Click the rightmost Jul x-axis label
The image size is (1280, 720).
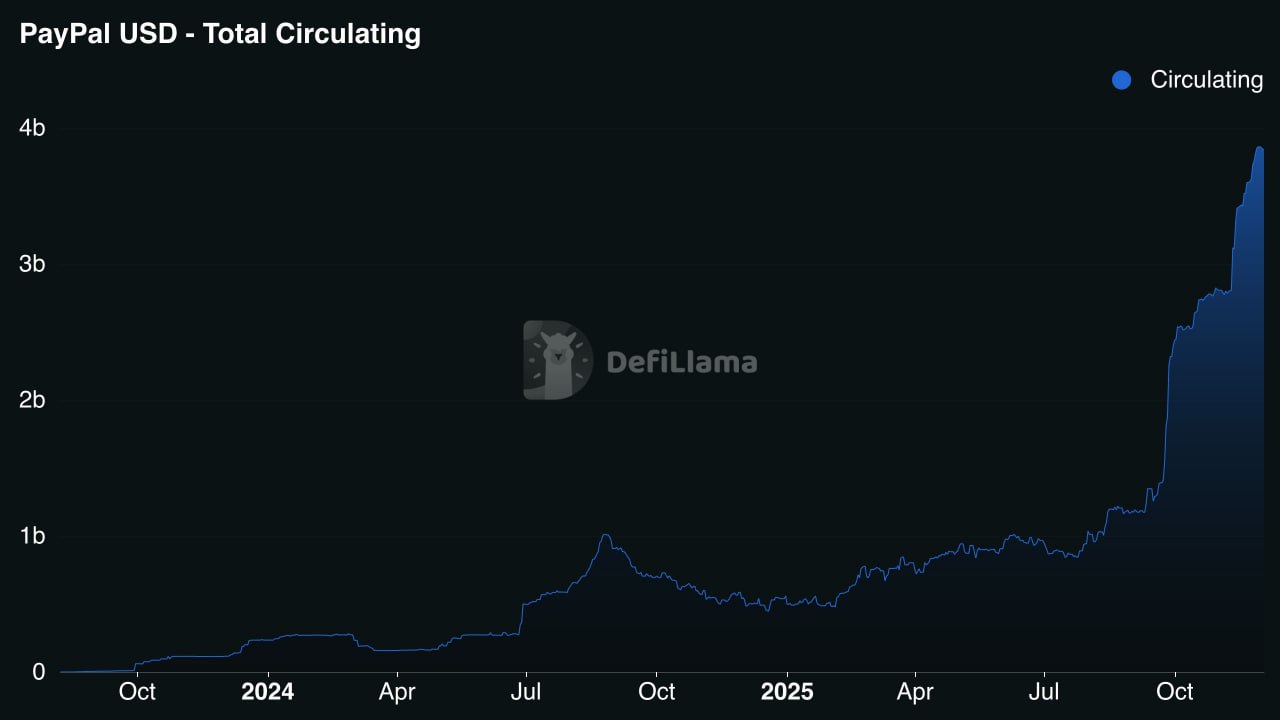pyautogui.click(x=1044, y=692)
